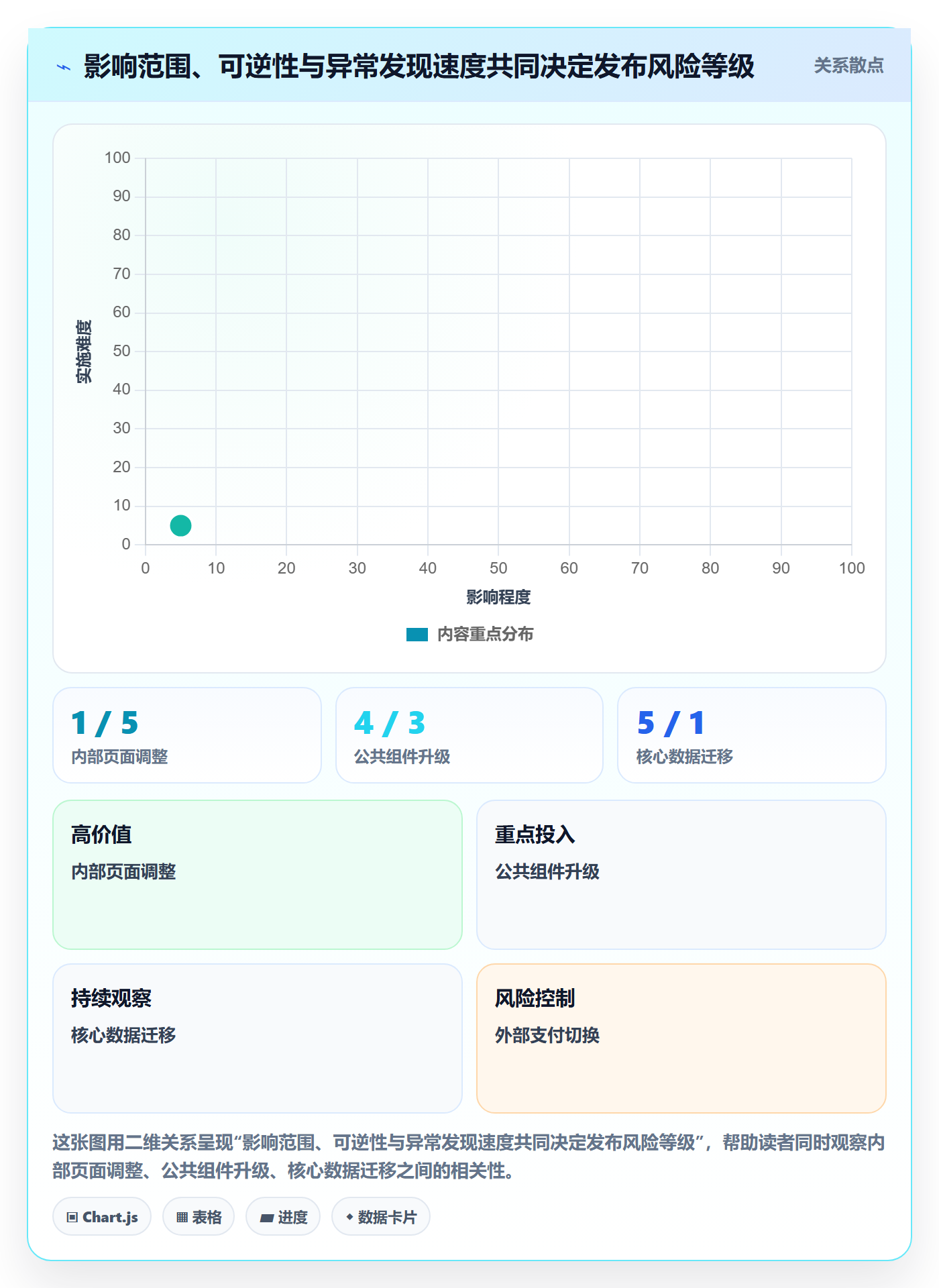Click the lightning bolt icon beside the title
The height and width of the screenshot is (1288, 939).
[64, 67]
